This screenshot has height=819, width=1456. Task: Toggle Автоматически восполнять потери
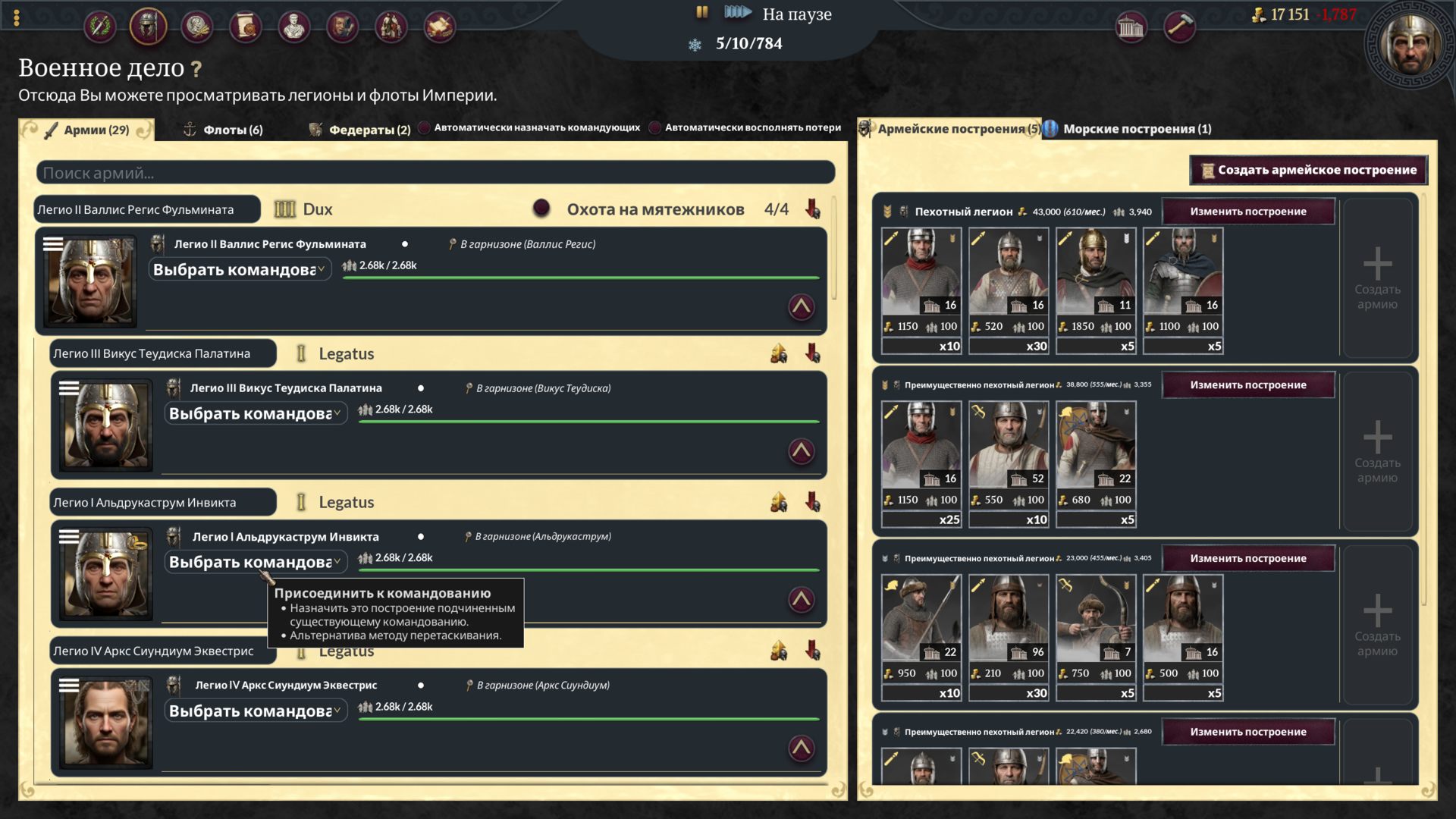click(x=655, y=127)
